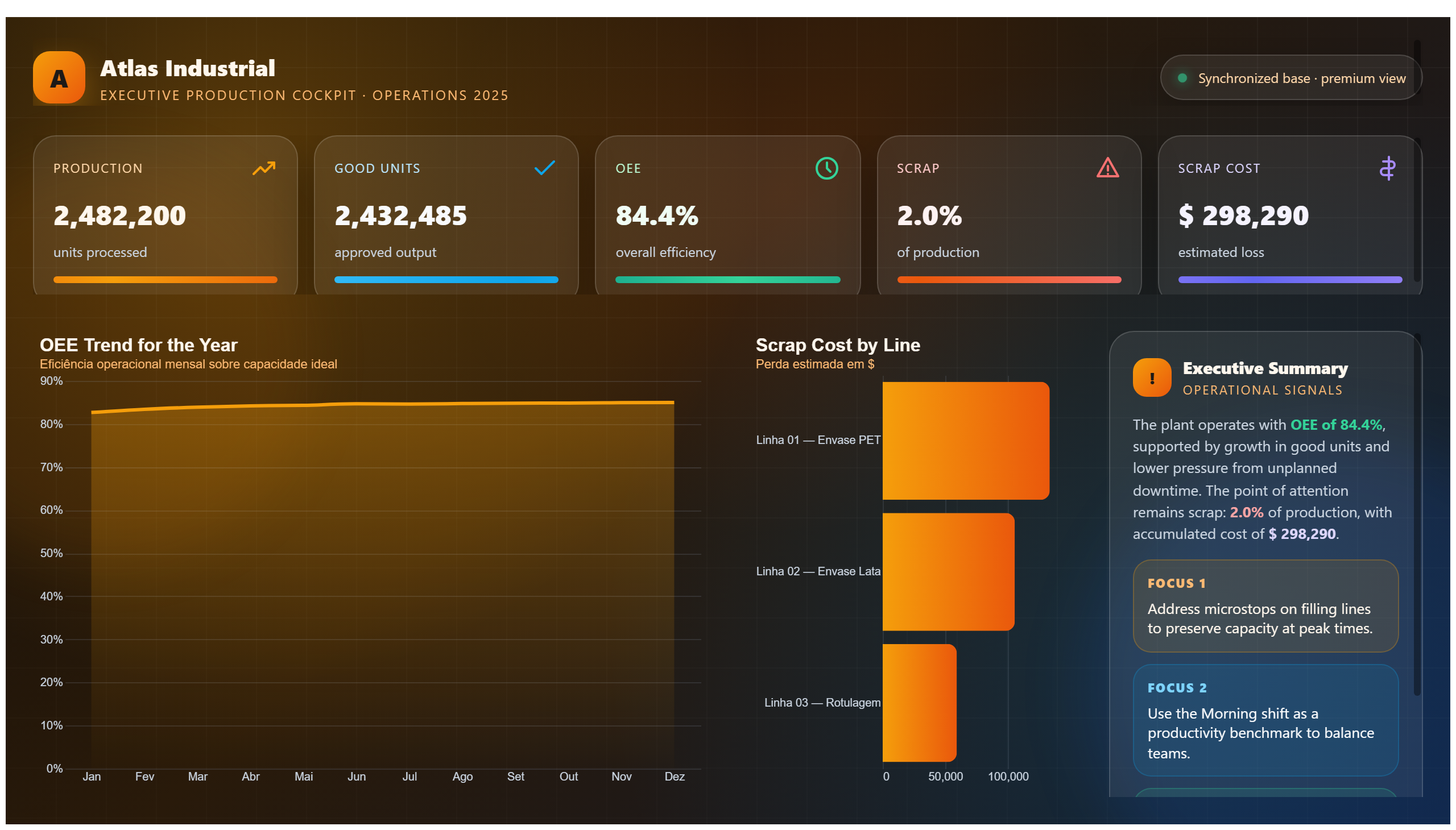Click the OEE clock icon

point(826,168)
